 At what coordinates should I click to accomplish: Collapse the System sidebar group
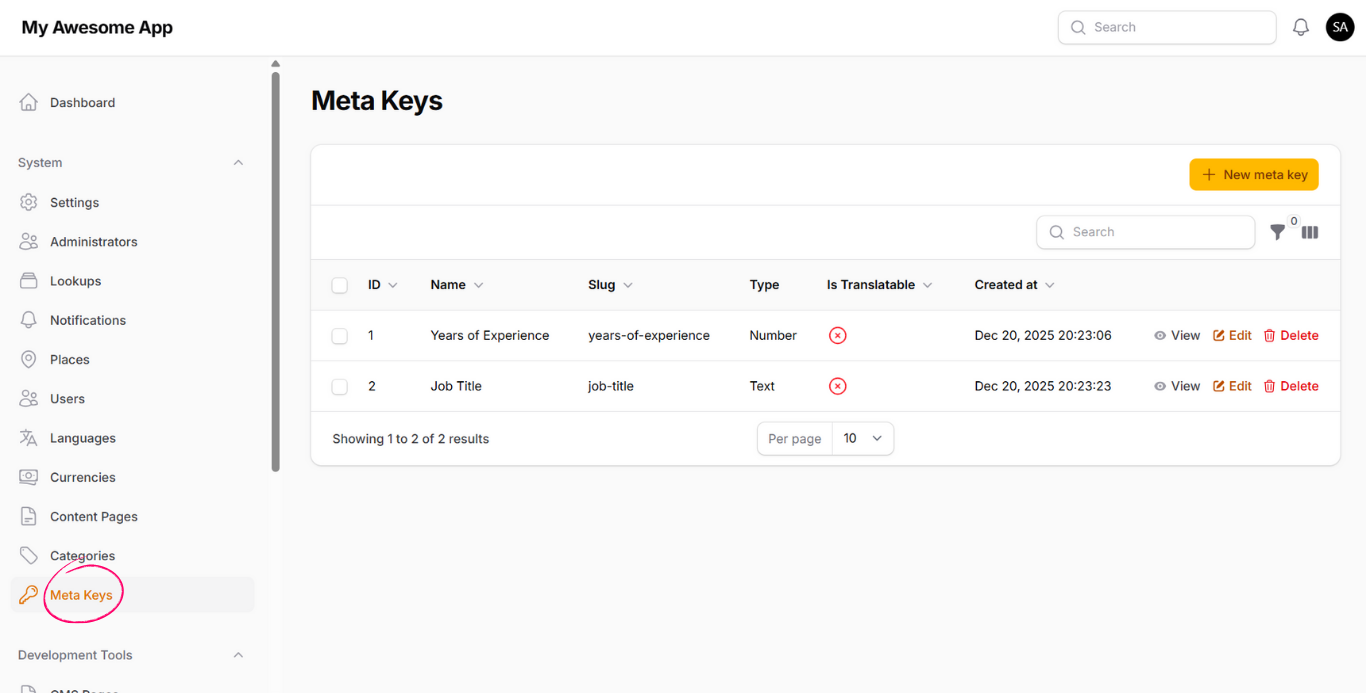coord(238,163)
